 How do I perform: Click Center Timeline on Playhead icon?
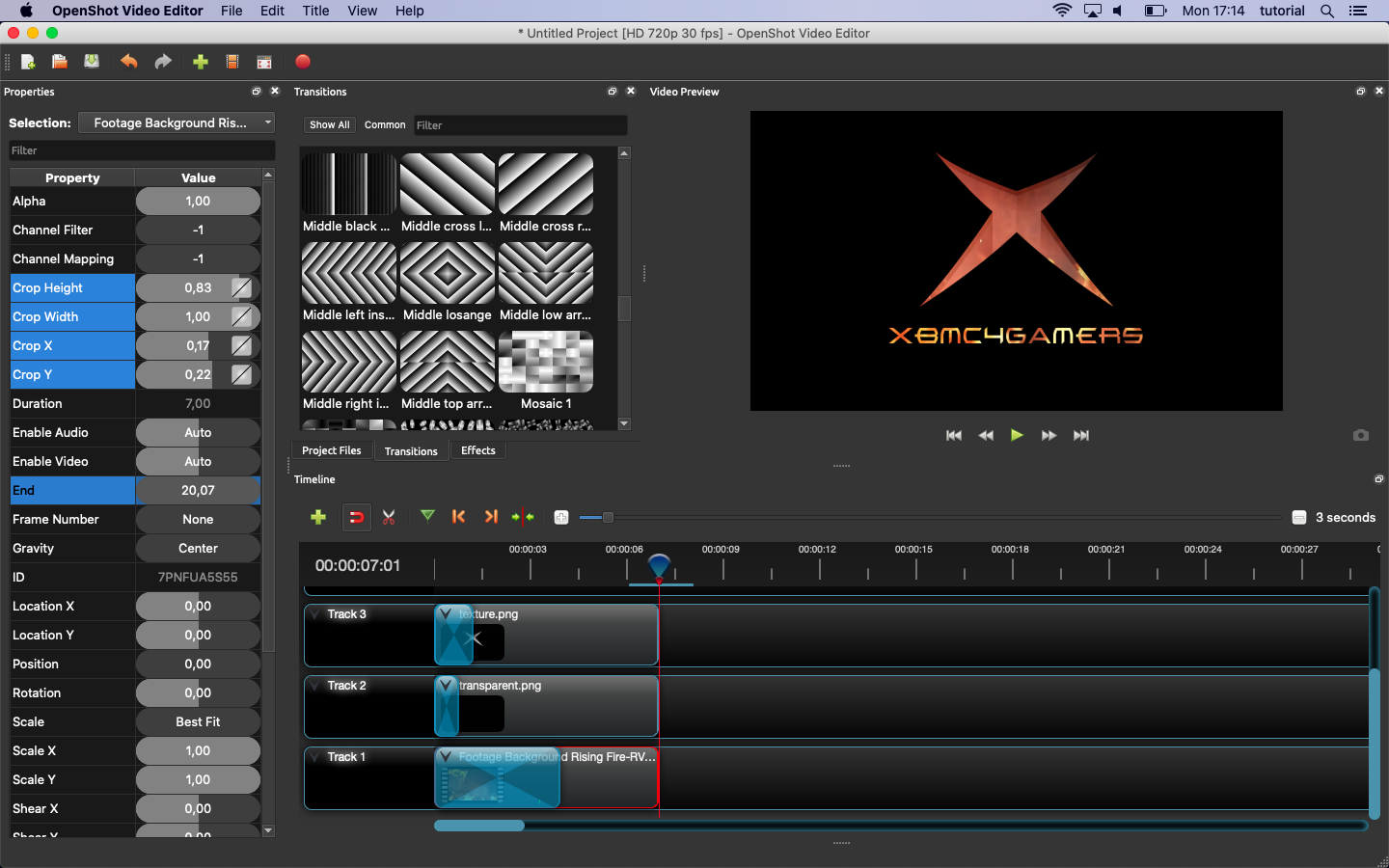[x=523, y=517]
